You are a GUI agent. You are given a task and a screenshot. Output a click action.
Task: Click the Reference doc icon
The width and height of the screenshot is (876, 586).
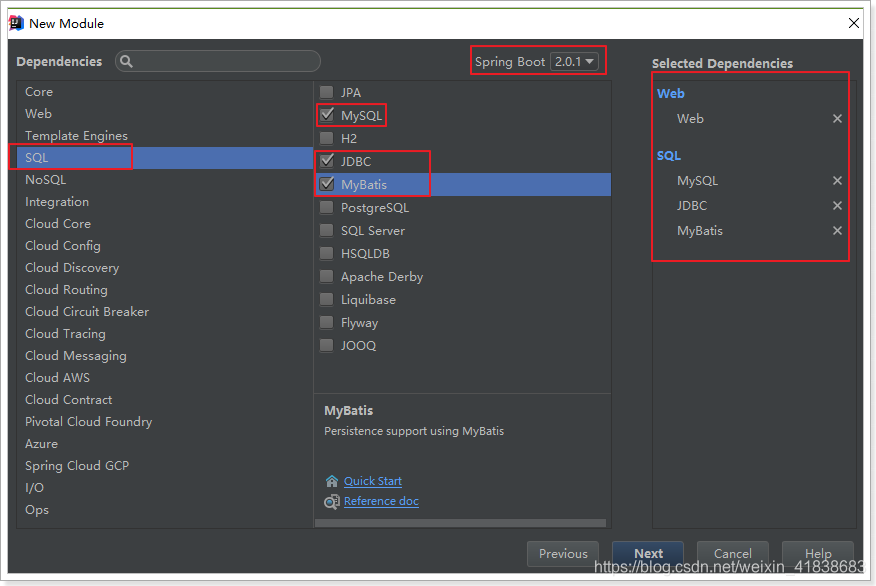pos(332,502)
